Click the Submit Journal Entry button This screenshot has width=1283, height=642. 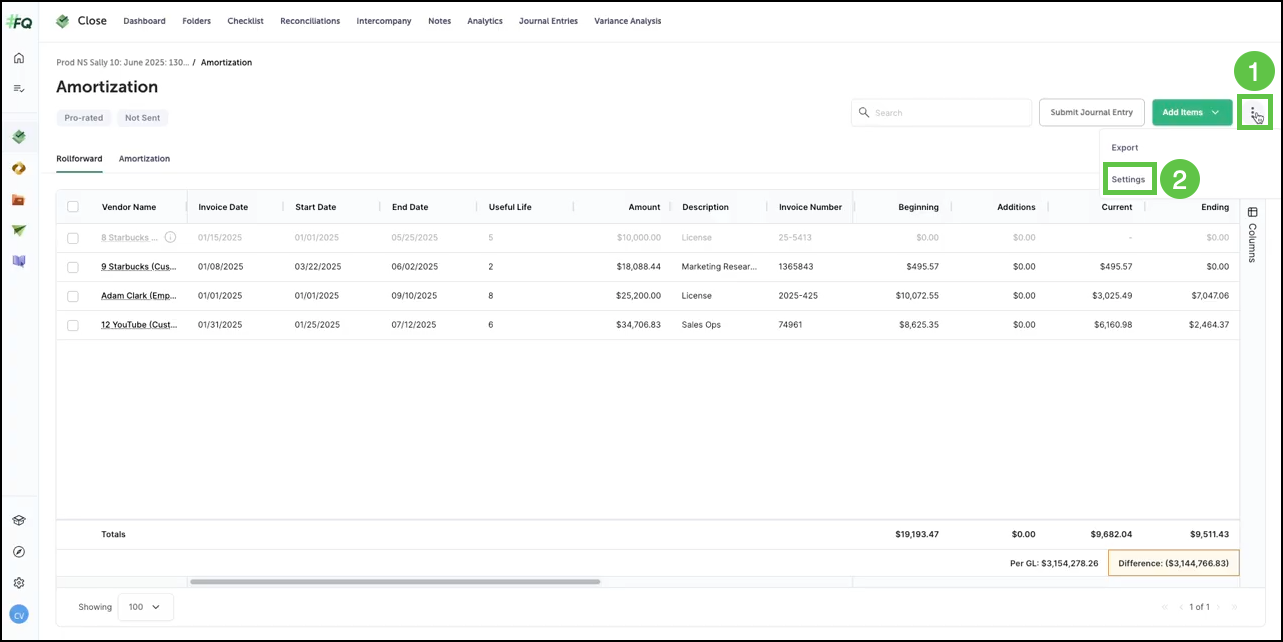(1091, 113)
